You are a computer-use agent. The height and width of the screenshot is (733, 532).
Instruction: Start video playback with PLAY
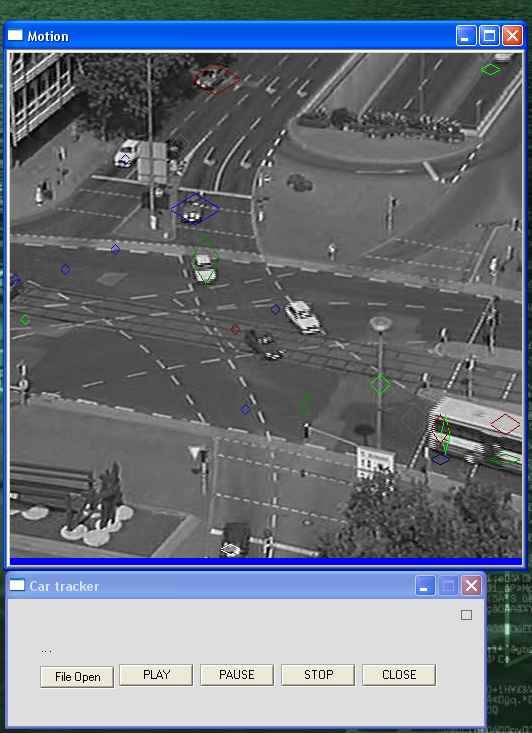point(156,675)
